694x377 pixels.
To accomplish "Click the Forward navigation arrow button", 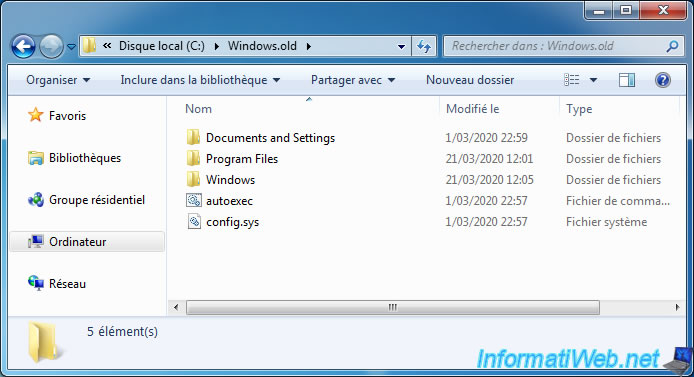I will pos(51,46).
